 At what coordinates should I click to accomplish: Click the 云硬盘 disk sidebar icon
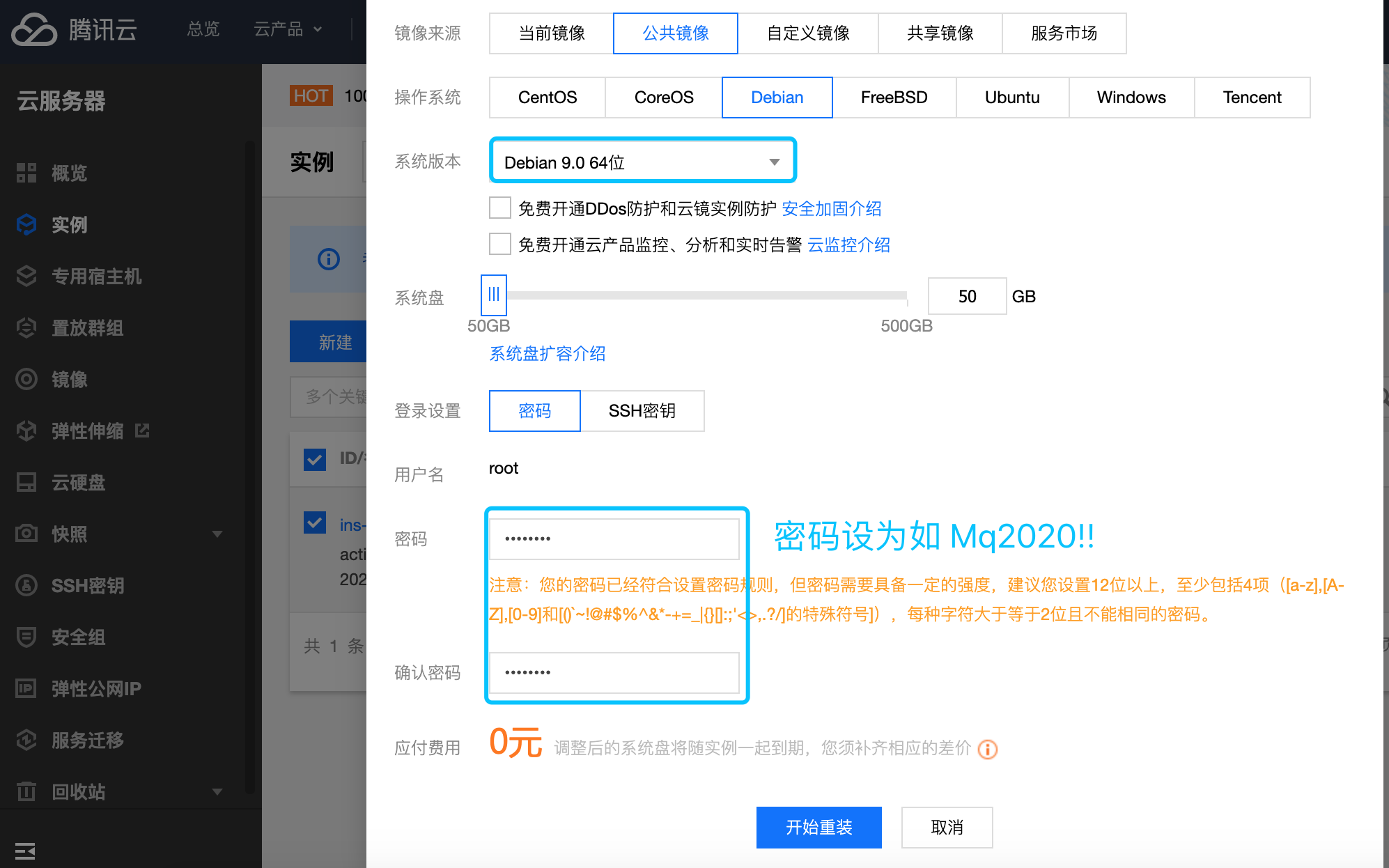pos(26,482)
